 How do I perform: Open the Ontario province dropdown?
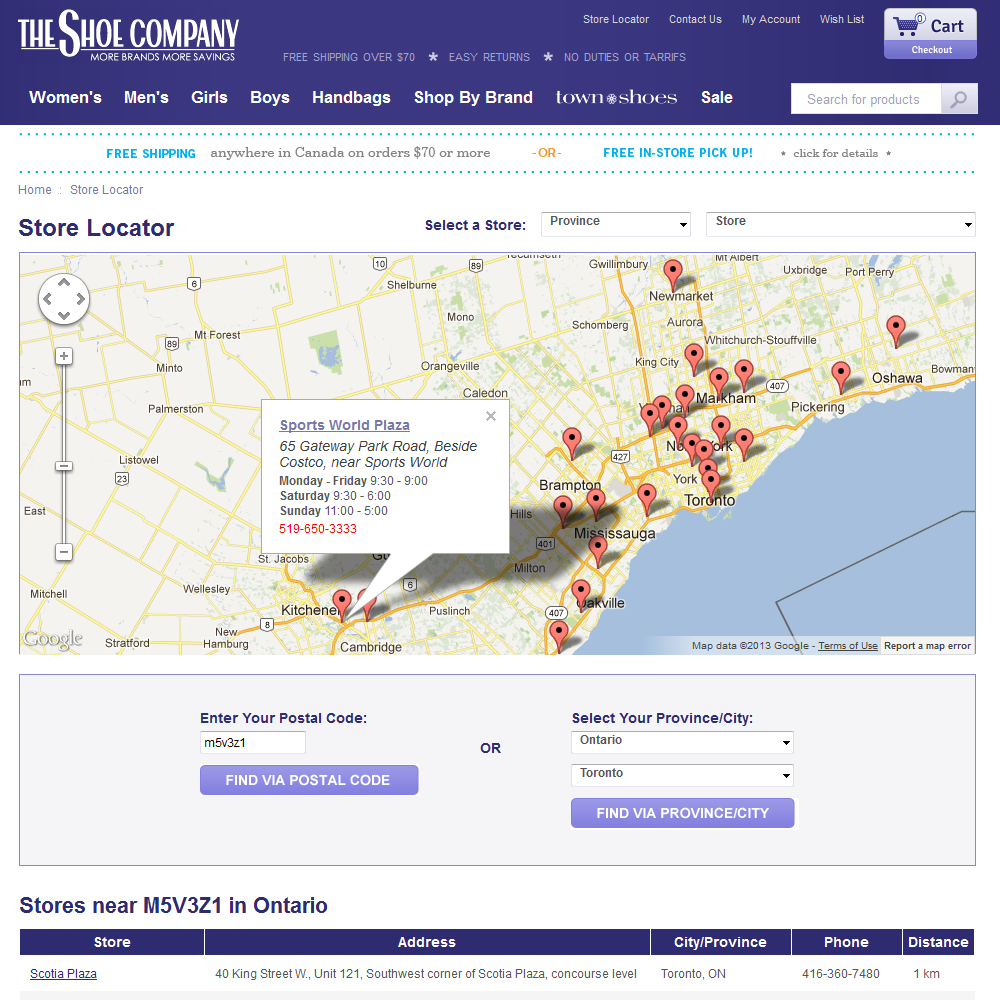(682, 742)
